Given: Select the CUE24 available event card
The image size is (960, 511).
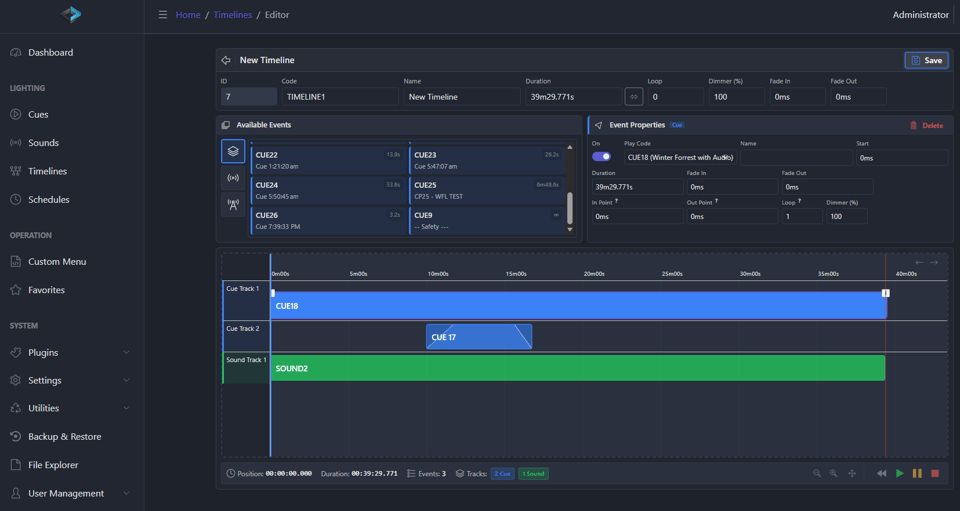Looking at the screenshot, I should [329, 190].
